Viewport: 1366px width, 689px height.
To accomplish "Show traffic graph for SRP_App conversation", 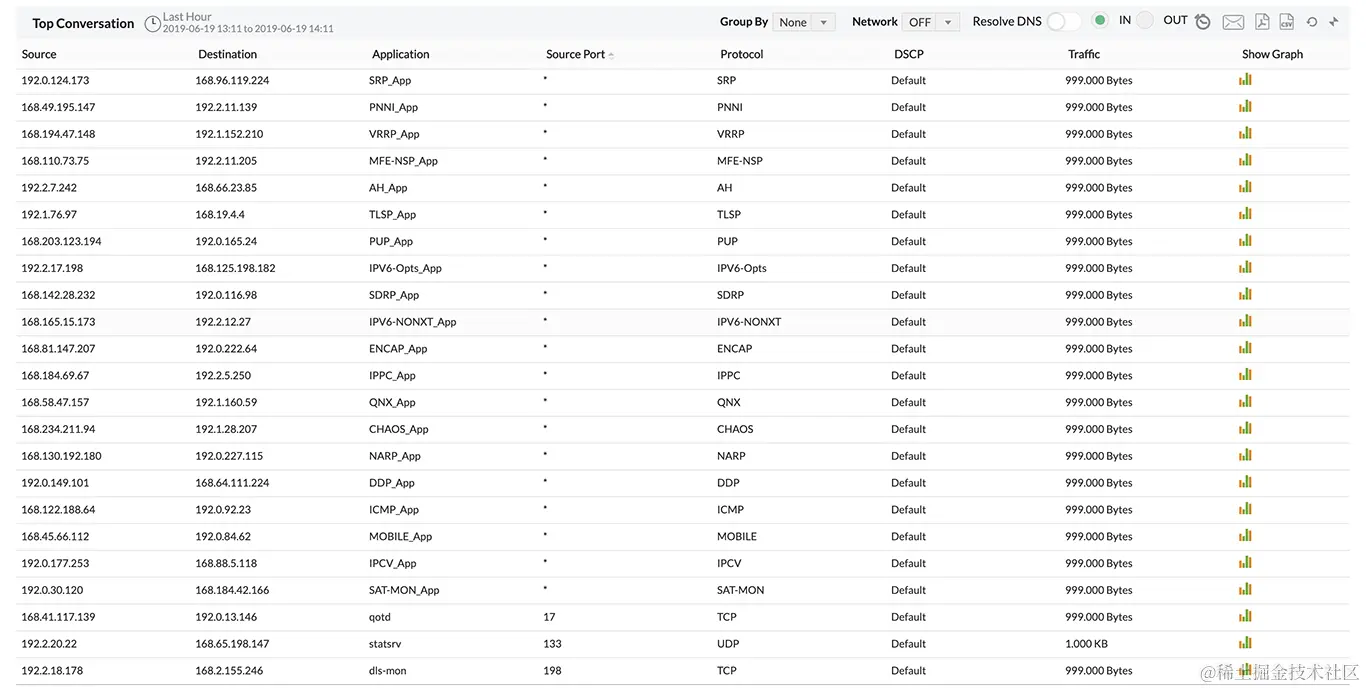I will (1244, 79).
